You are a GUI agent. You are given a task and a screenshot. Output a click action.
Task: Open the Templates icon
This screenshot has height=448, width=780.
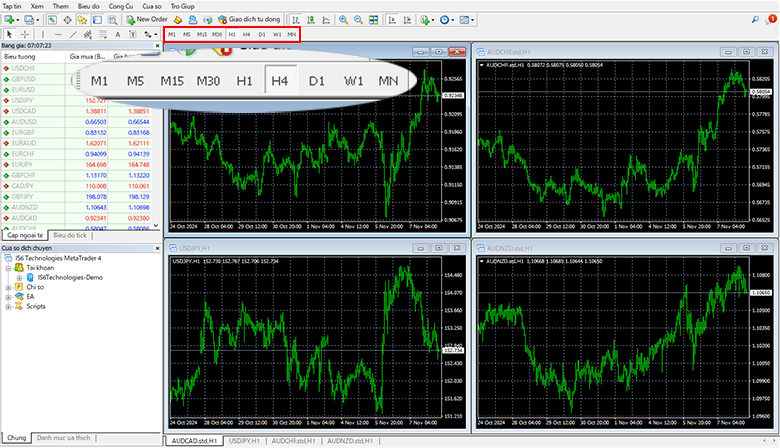[x=464, y=20]
